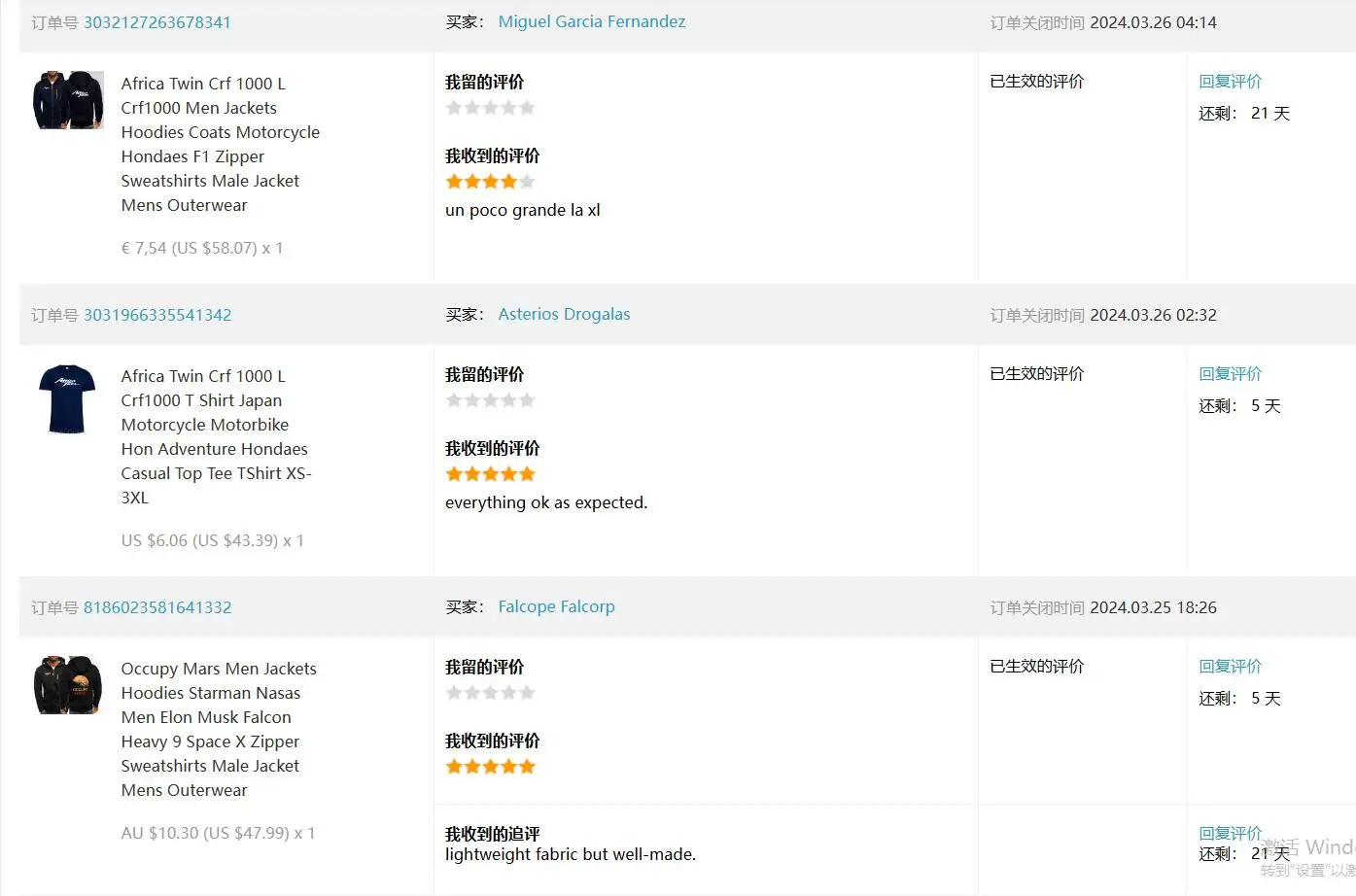Reply to Asterios Drogalas's review

tap(1230, 374)
